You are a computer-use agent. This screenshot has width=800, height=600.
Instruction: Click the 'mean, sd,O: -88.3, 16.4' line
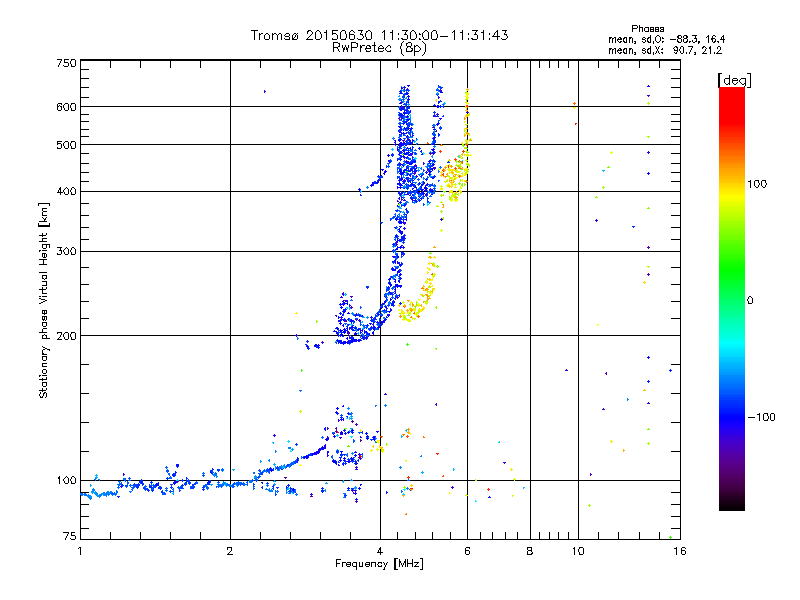666,39
